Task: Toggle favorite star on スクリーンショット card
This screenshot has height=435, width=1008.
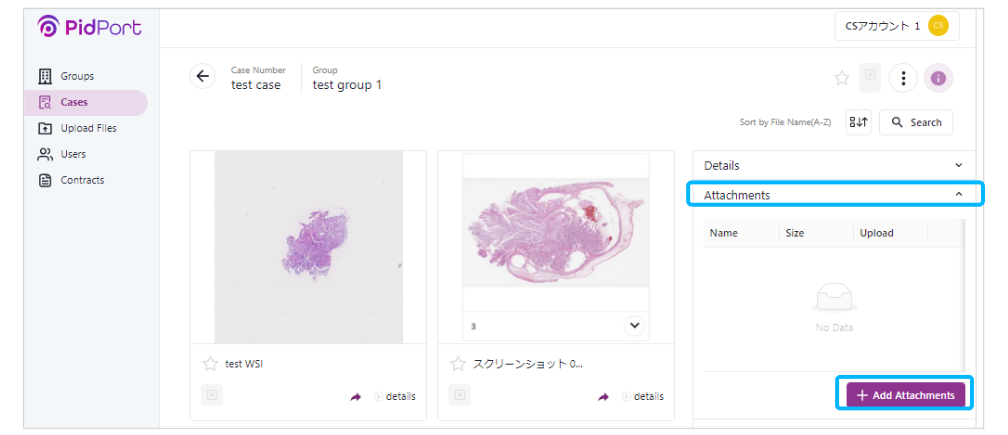Action: point(458,364)
